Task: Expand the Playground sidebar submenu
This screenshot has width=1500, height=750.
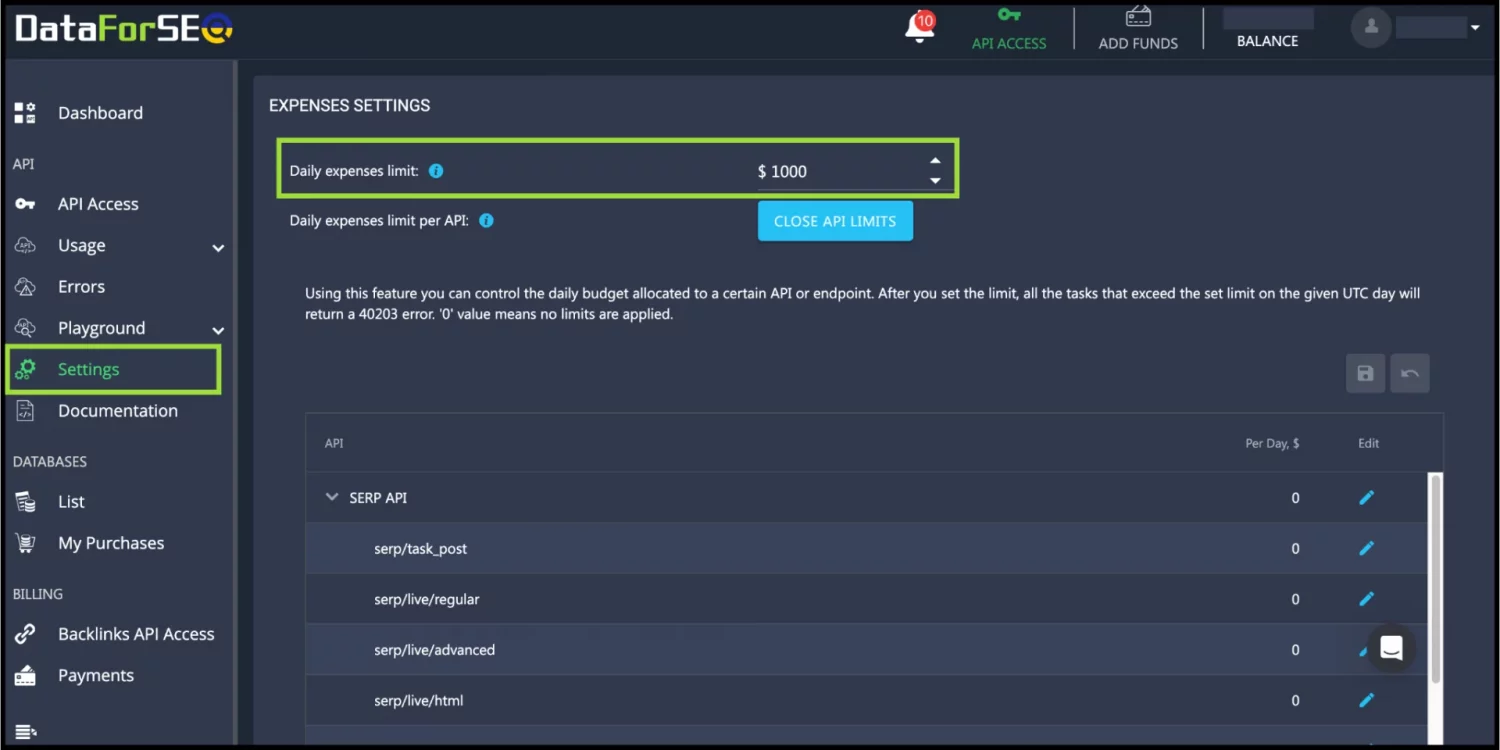Action: [x=218, y=330]
